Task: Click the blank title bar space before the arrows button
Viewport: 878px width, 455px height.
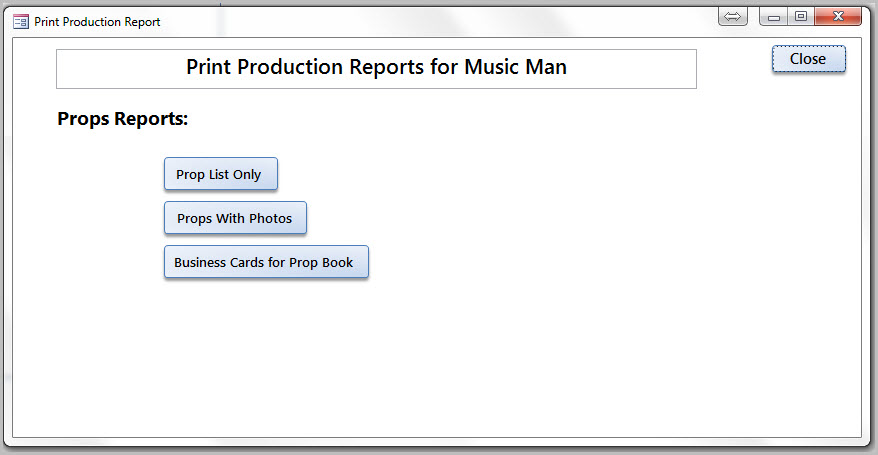Action: [x=437, y=21]
